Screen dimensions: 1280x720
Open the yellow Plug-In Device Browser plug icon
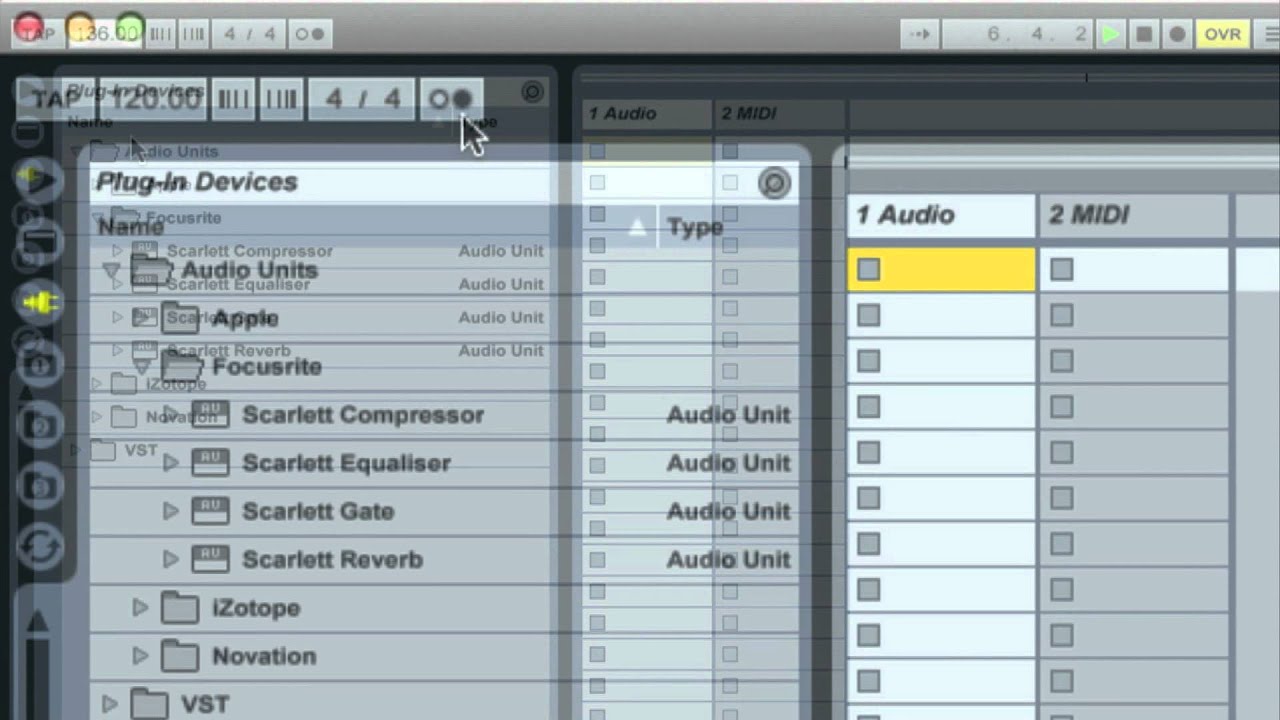38,302
